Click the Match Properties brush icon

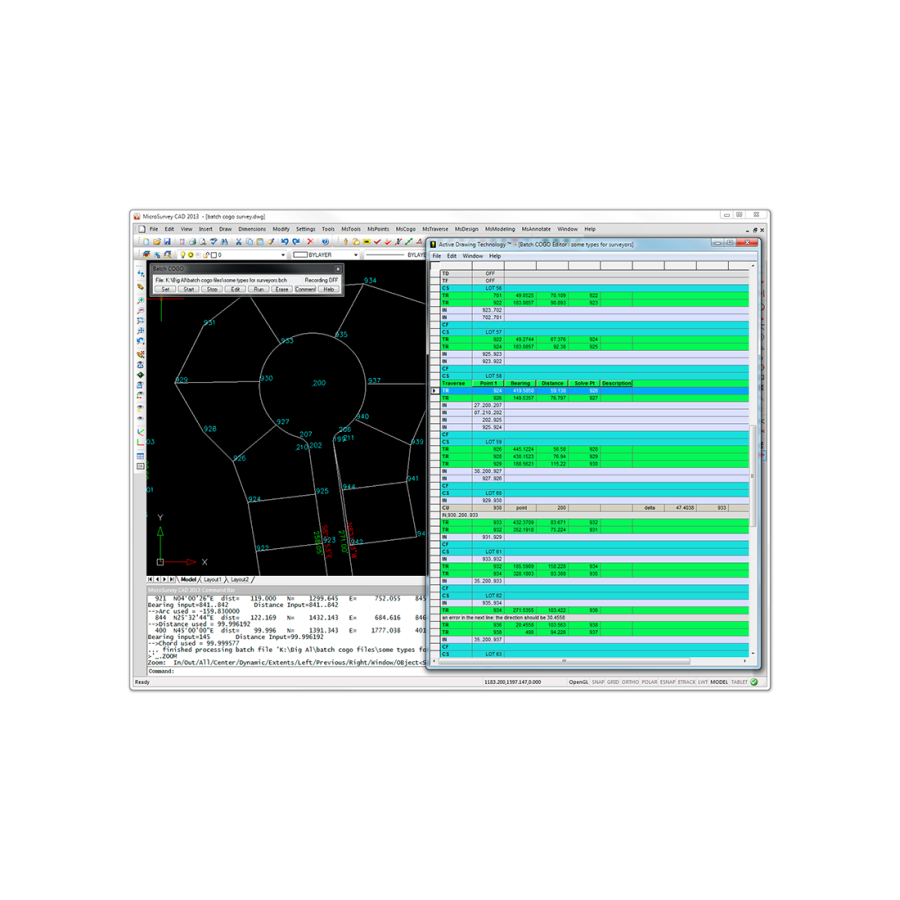[x=271, y=242]
